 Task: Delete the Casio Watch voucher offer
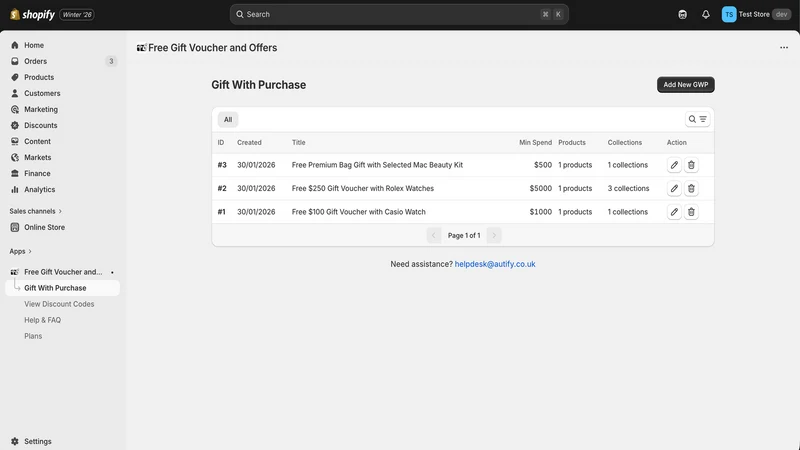pyautogui.click(x=691, y=212)
